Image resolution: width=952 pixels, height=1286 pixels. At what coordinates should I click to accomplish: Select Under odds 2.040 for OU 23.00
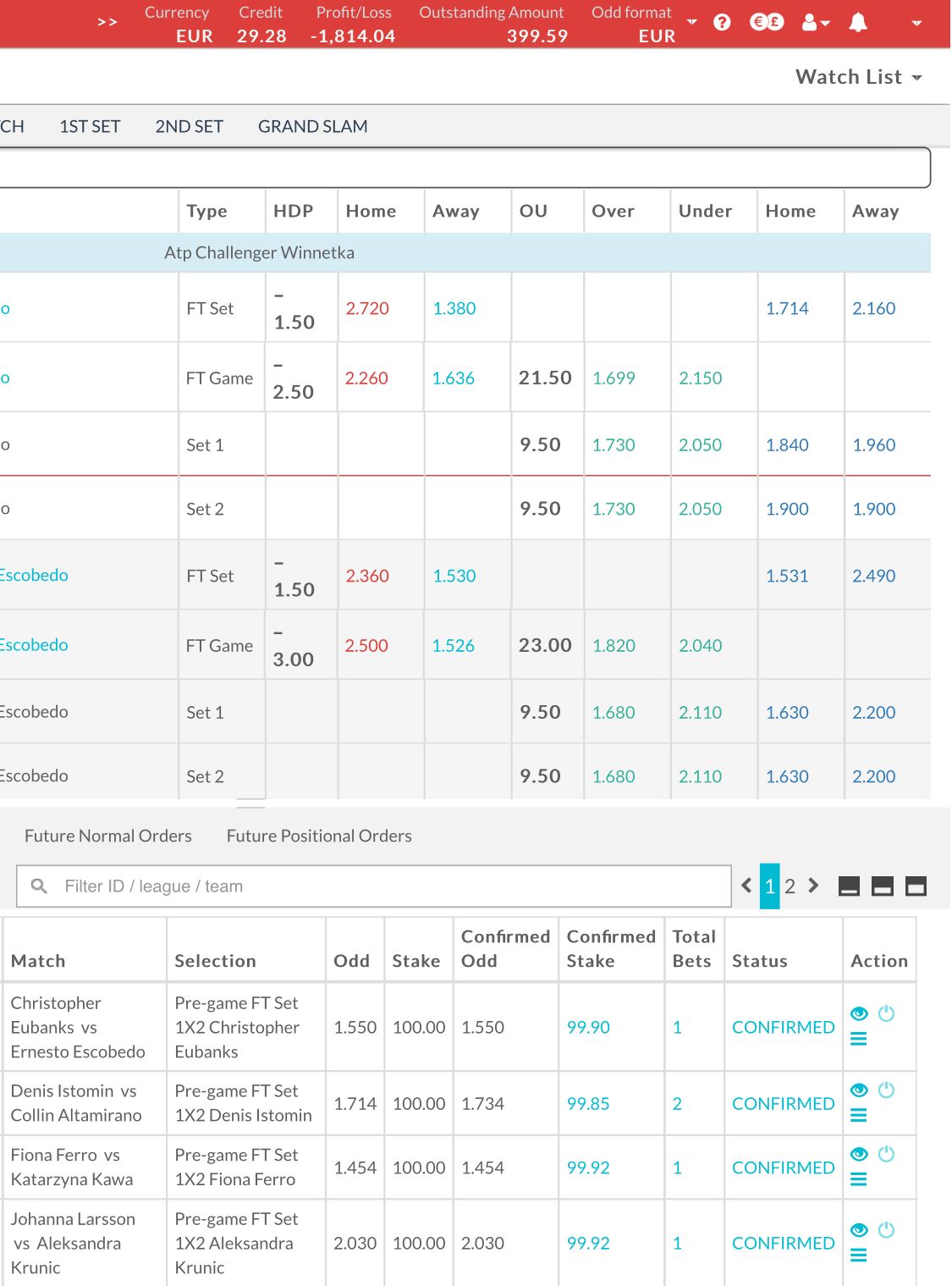click(x=701, y=645)
